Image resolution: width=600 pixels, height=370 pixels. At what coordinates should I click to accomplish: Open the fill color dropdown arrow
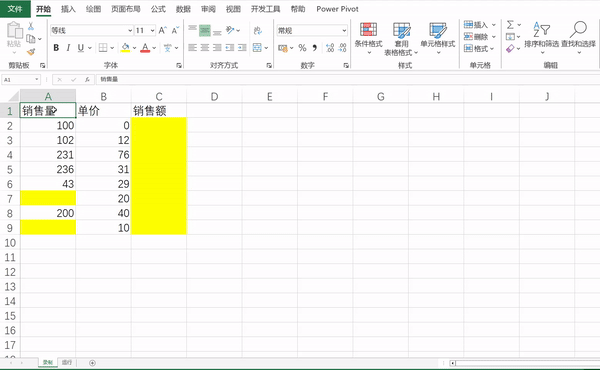pyautogui.click(x=134, y=48)
